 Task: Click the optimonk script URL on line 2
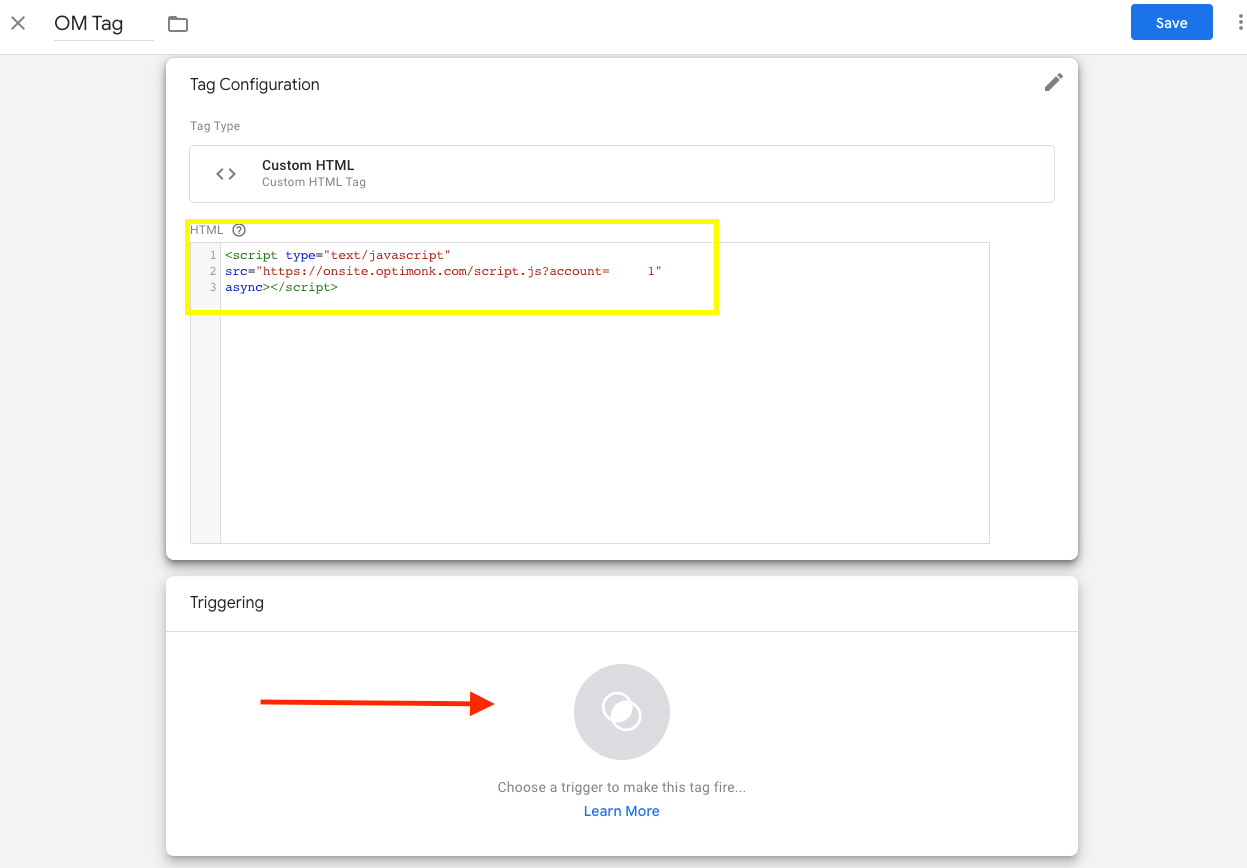tap(443, 272)
